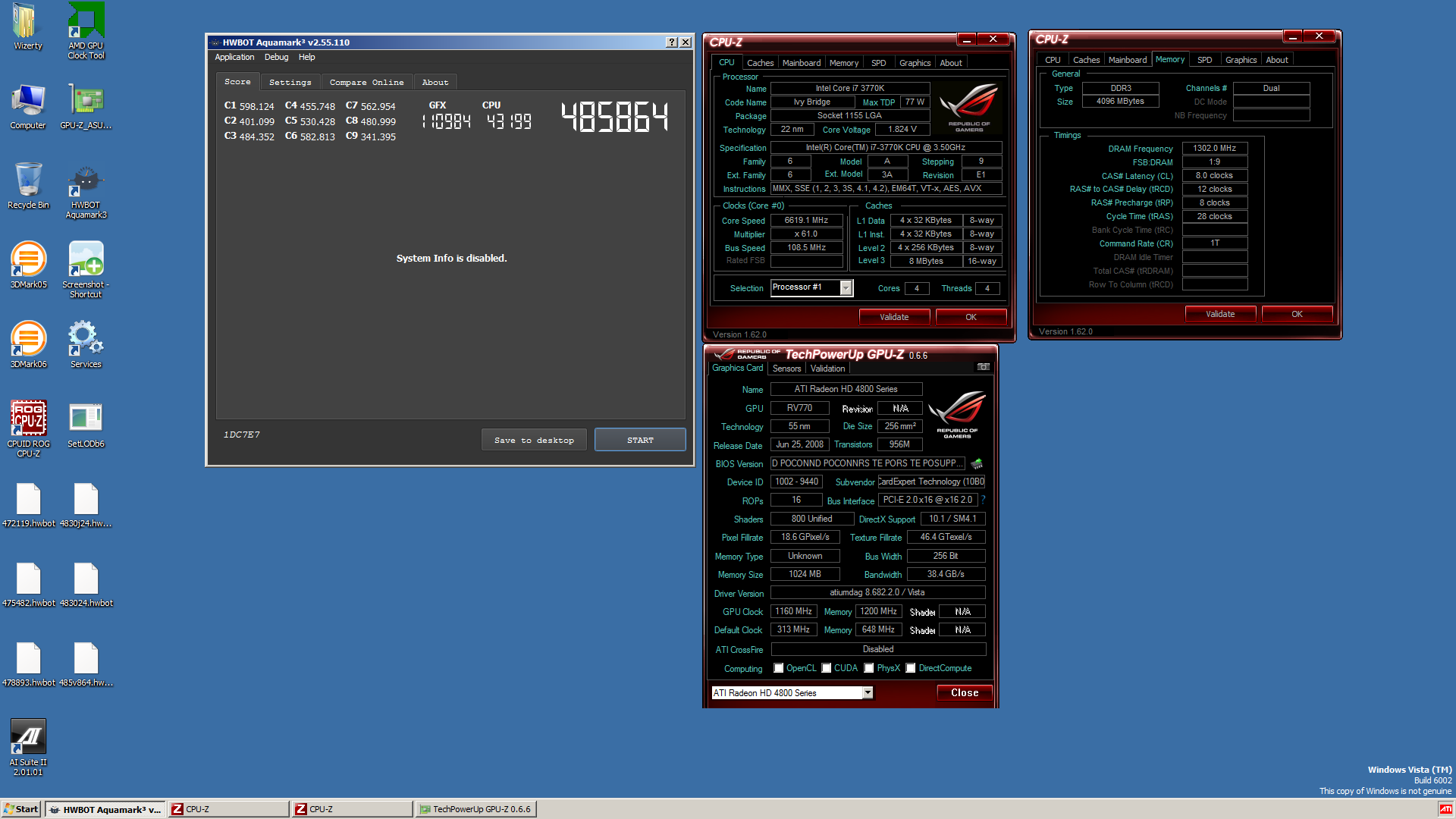
Task: Switch to Sensors tab in GPU-Z
Action: (x=787, y=369)
